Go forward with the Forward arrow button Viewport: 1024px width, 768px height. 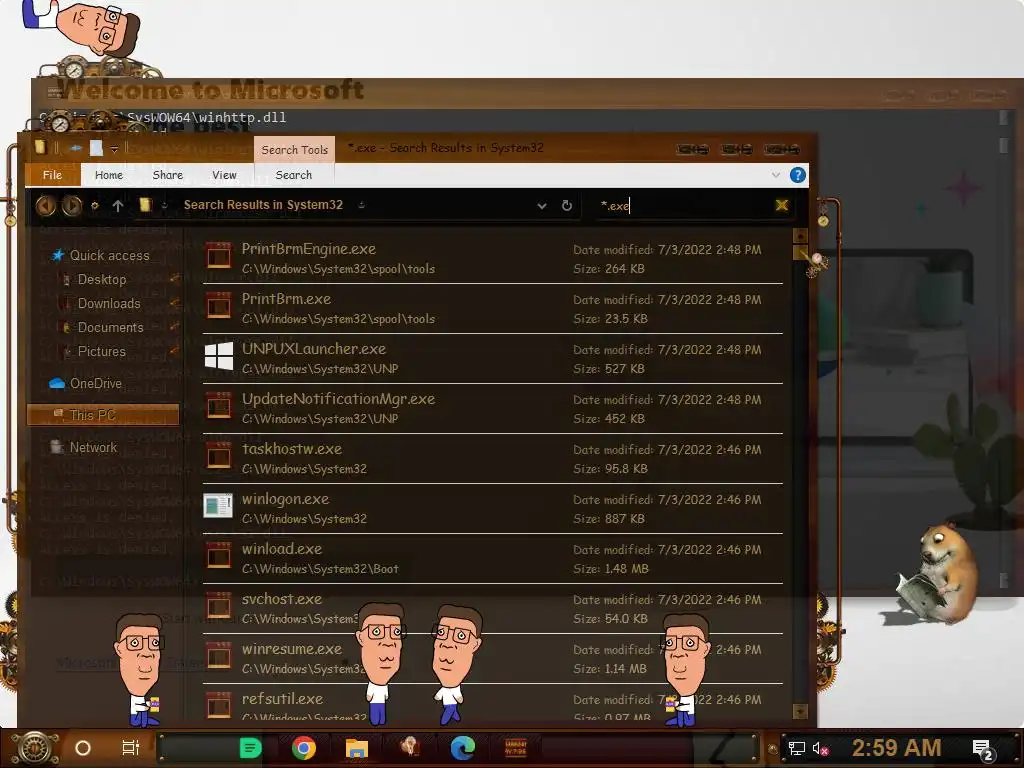pos(72,206)
